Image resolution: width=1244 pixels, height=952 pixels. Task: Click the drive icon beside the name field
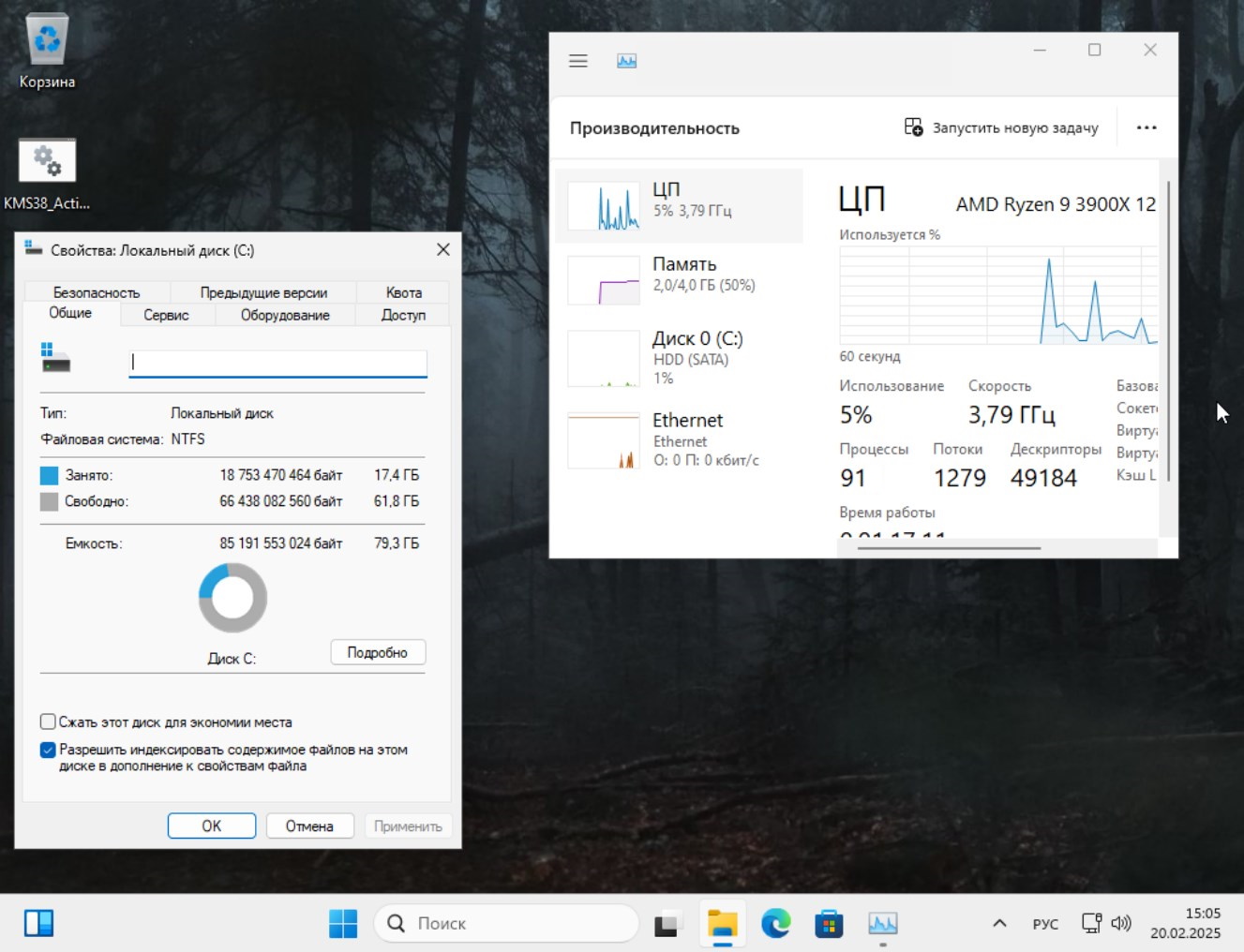click(x=55, y=357)
